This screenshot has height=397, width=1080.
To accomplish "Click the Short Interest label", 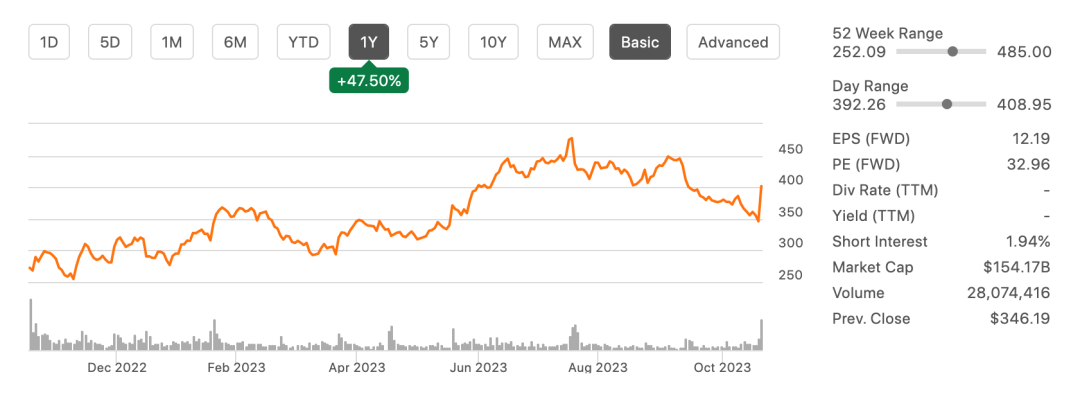I will tap(880, 241).
